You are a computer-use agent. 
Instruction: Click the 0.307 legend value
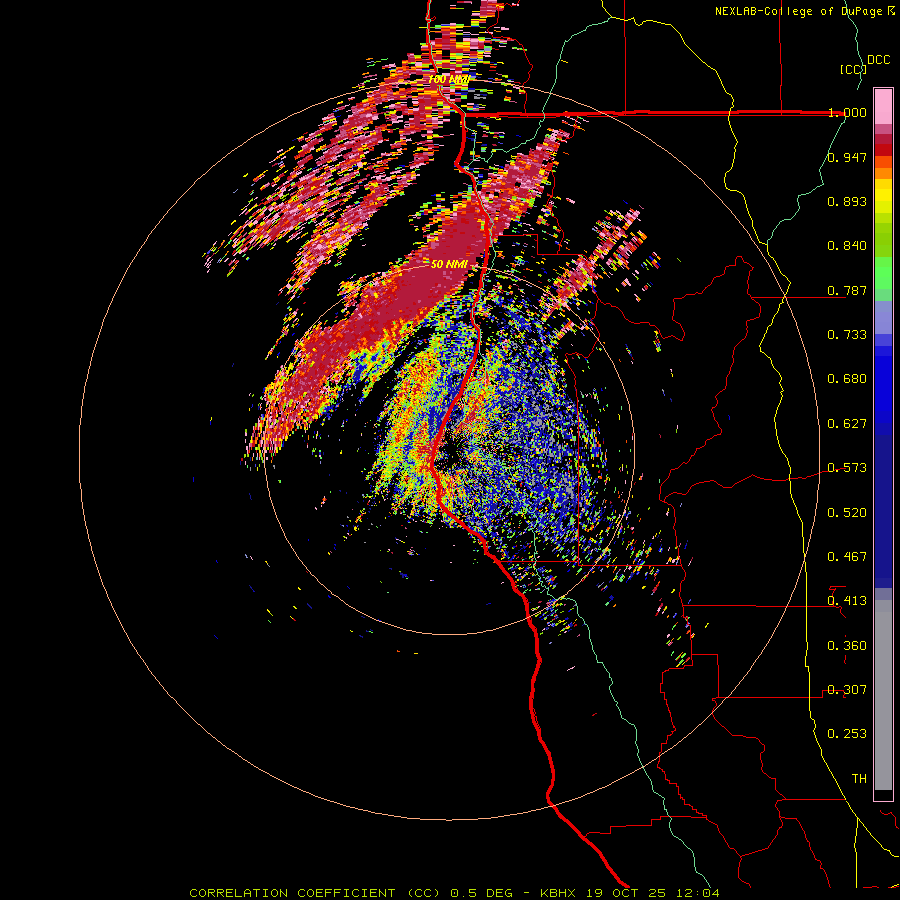point(847,690)
